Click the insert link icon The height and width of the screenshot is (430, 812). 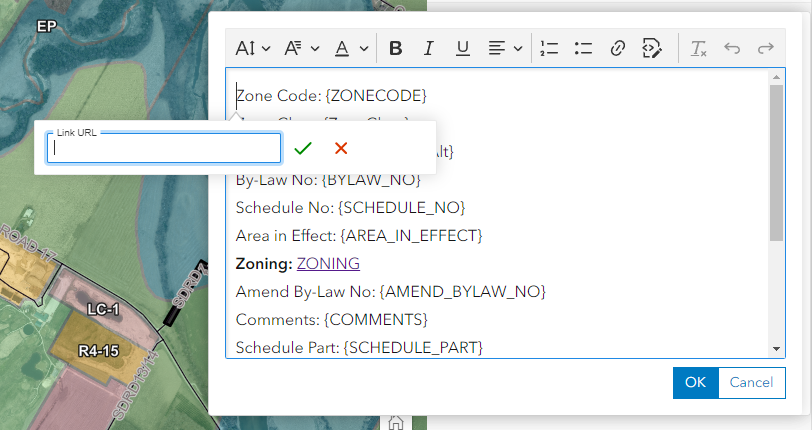(x=617, y=48)
